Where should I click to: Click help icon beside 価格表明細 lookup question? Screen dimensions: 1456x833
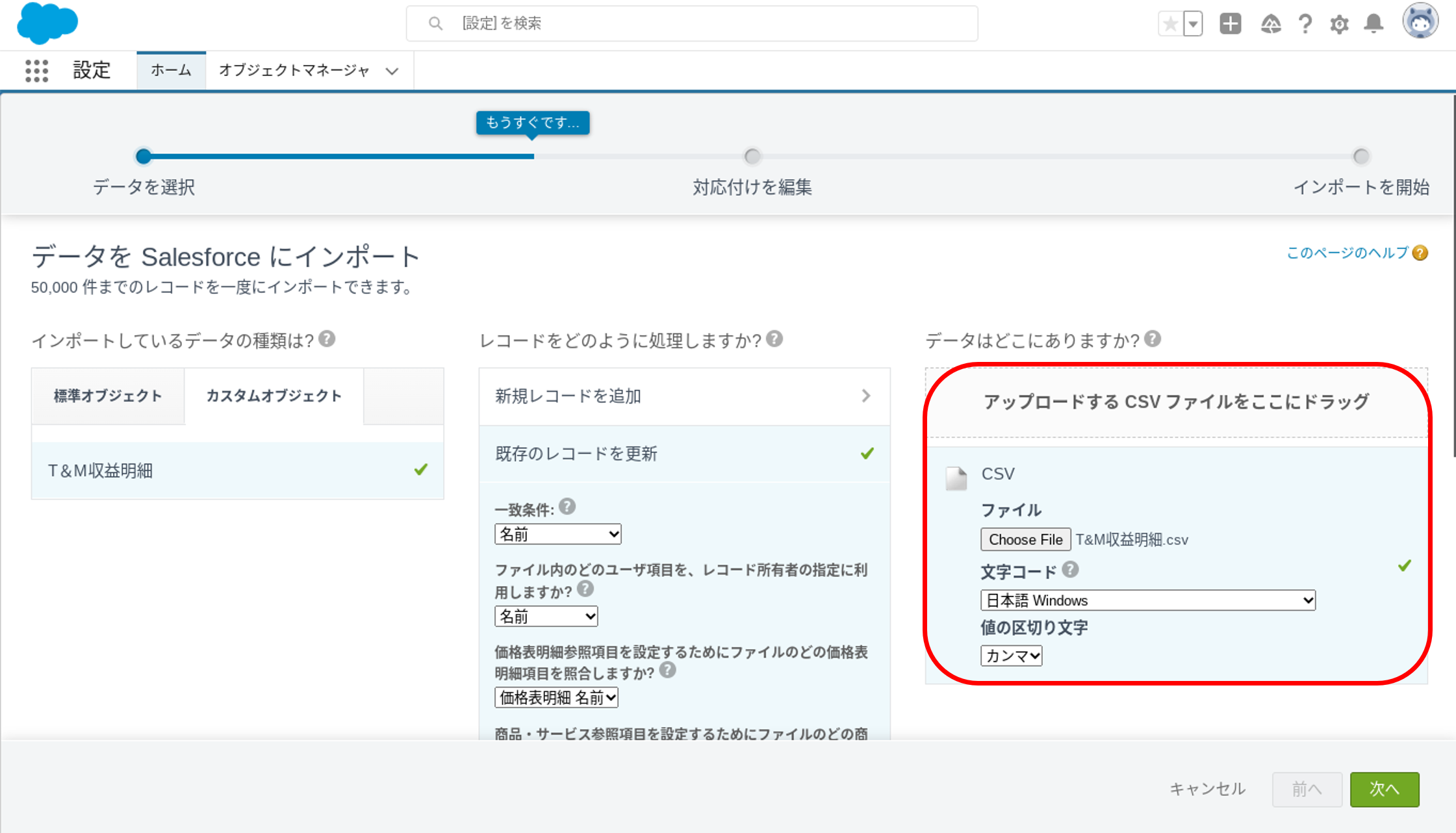point(667,670)
